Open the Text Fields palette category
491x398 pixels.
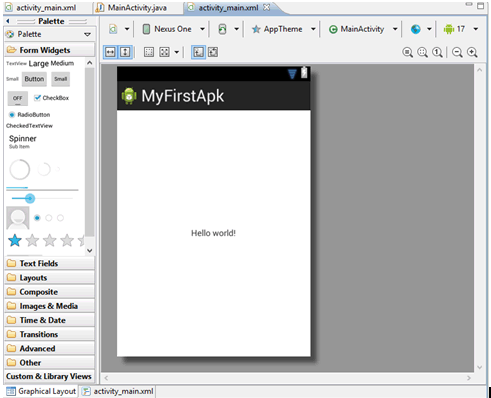tap(49, 264)
